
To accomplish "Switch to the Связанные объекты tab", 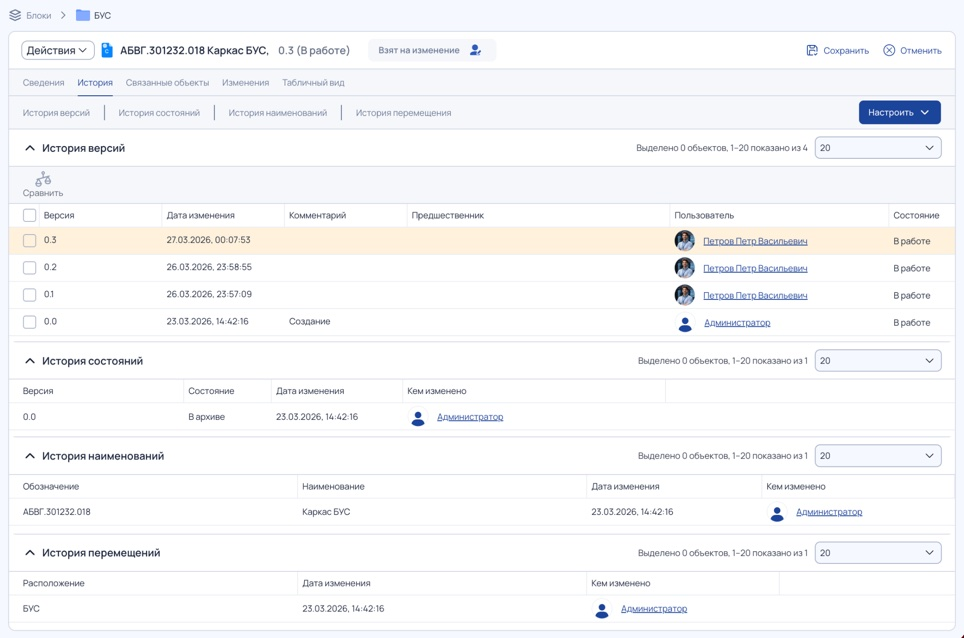I will pos(167,82).
